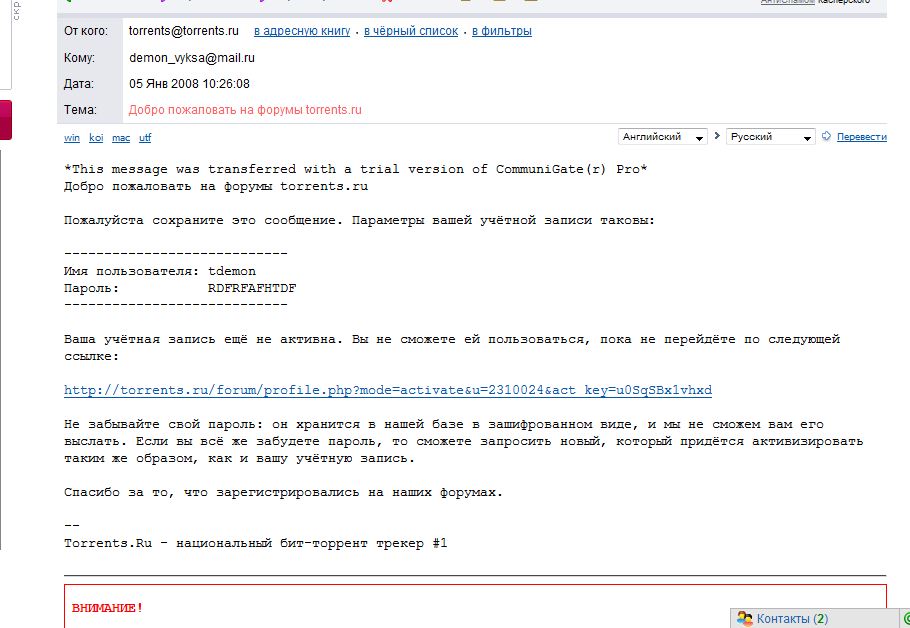Click the 'Пожалуйста сохраните это сообщение' line
Viewport: 910px width, 628px height.
pos(359,221)
